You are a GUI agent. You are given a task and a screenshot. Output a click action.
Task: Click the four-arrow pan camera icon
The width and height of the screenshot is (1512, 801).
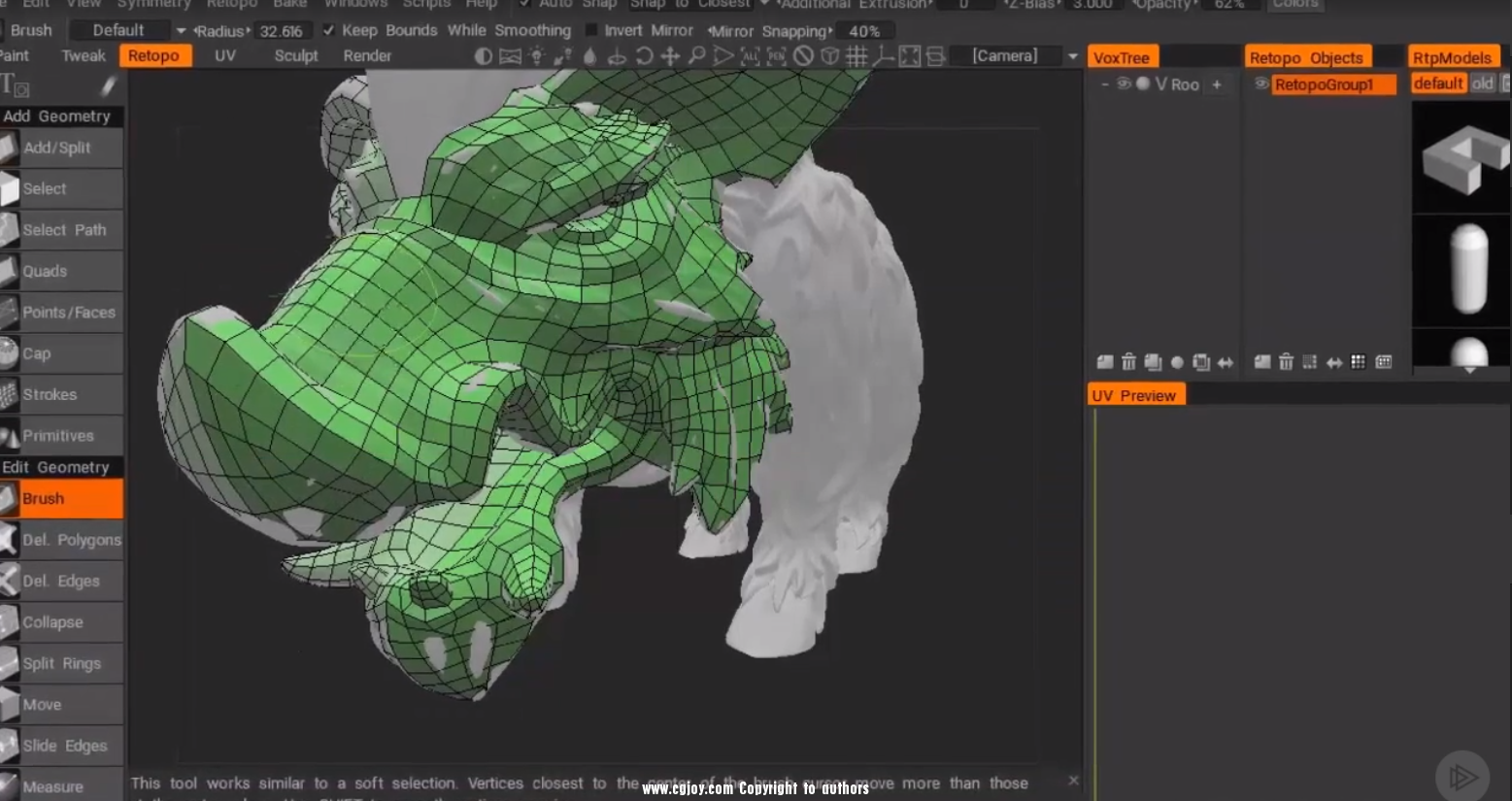[x=670, y=56]
